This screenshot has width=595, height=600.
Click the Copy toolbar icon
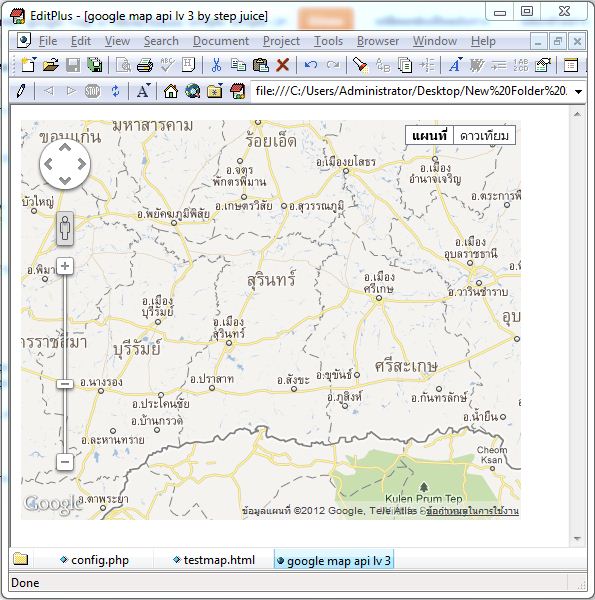click(238, 65)
